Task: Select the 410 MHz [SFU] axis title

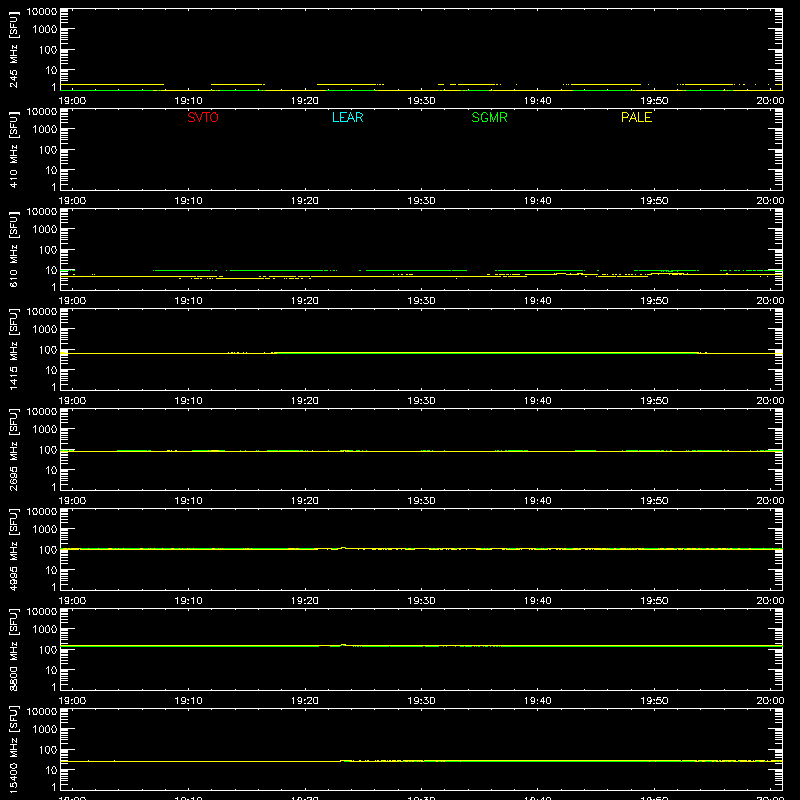Action: 13,150
